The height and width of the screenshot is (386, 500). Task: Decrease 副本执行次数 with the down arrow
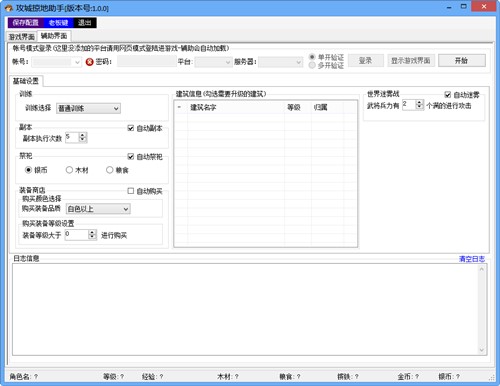click(83, 140)
